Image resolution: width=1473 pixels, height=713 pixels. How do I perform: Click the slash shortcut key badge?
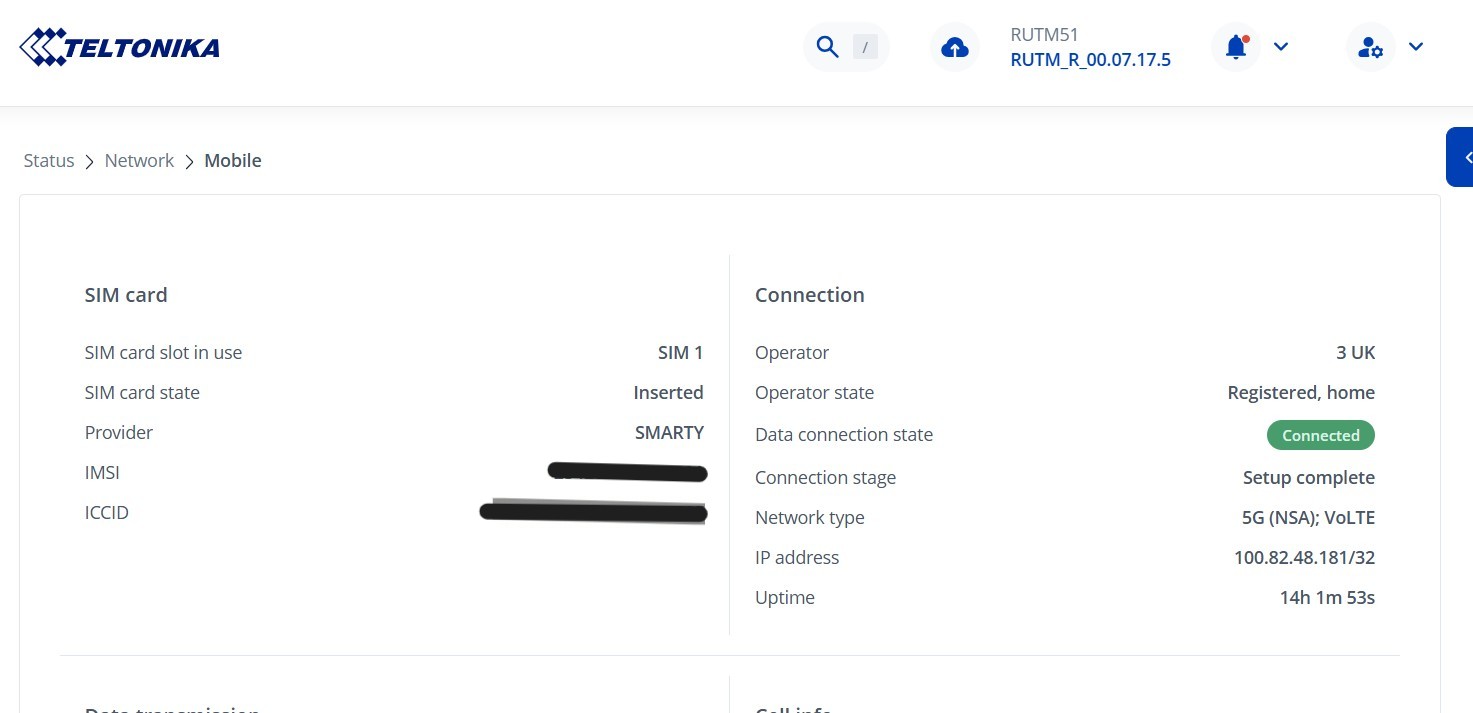[865, 47]
